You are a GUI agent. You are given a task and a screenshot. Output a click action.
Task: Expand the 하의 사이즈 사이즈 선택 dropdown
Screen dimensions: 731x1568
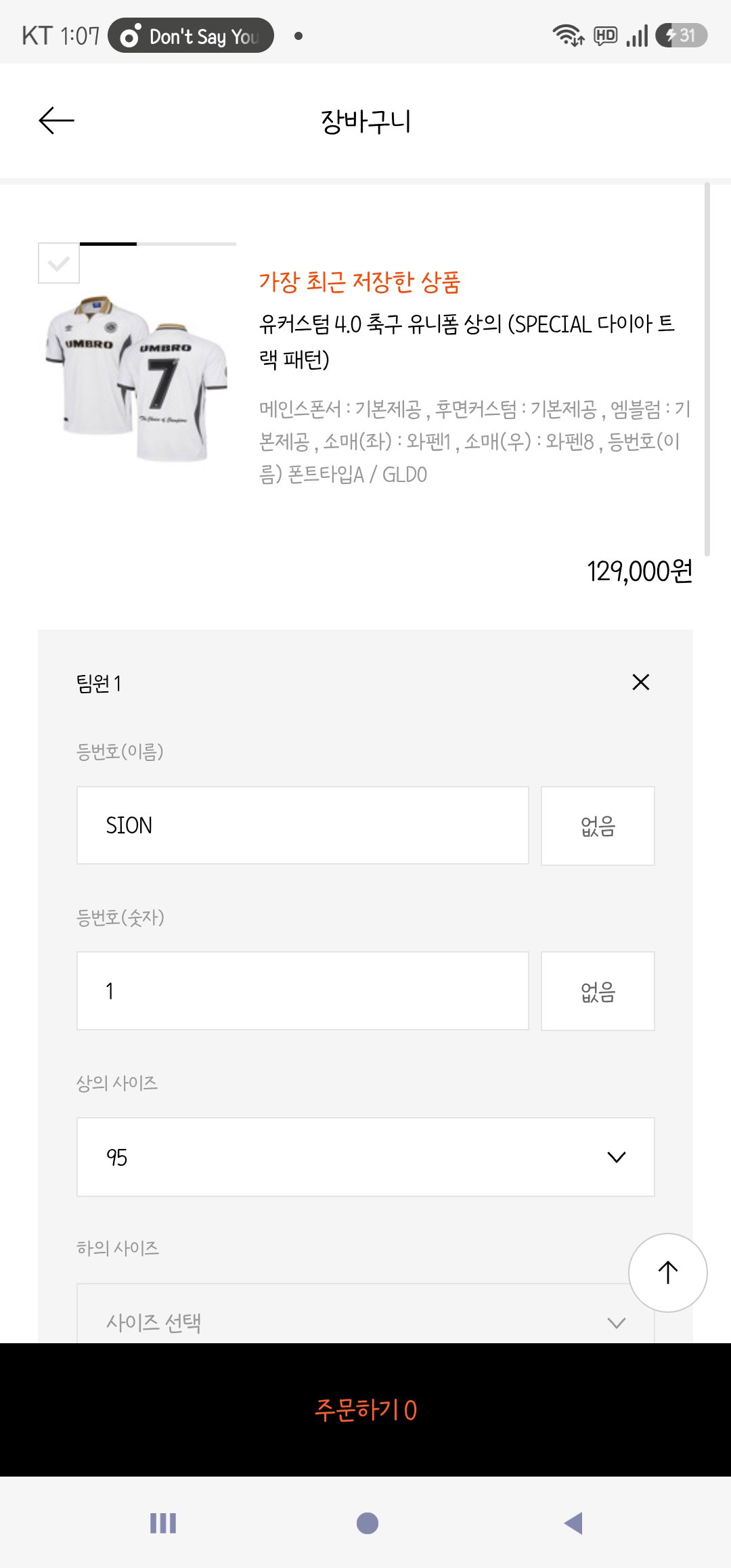(365, 1314)
